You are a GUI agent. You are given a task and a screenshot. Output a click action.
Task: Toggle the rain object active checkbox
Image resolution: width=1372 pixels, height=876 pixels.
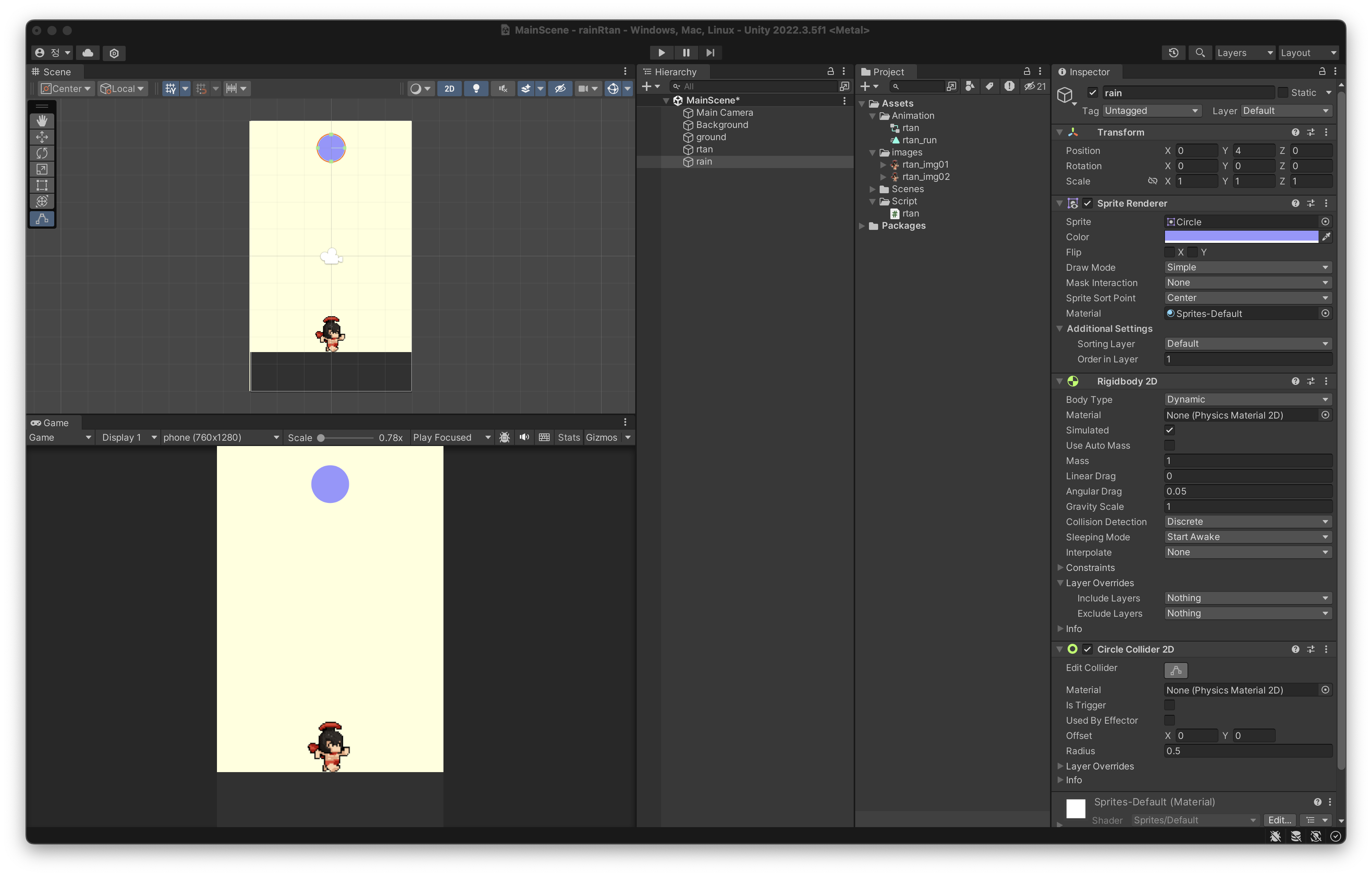click(x=1092, y=92)
